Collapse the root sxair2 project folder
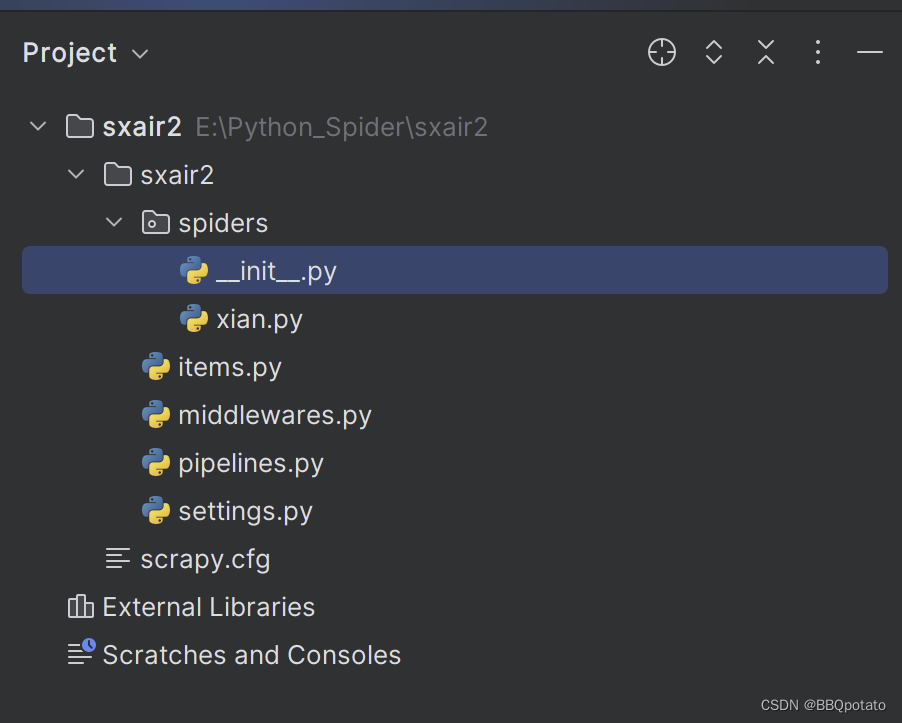Image resolution: width=902 pixels, height=723 pixels. 38,127
